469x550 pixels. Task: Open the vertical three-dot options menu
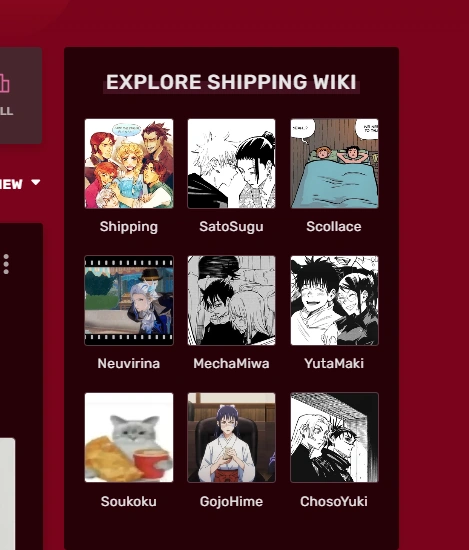pyautogui.click(x=6, y=264)
